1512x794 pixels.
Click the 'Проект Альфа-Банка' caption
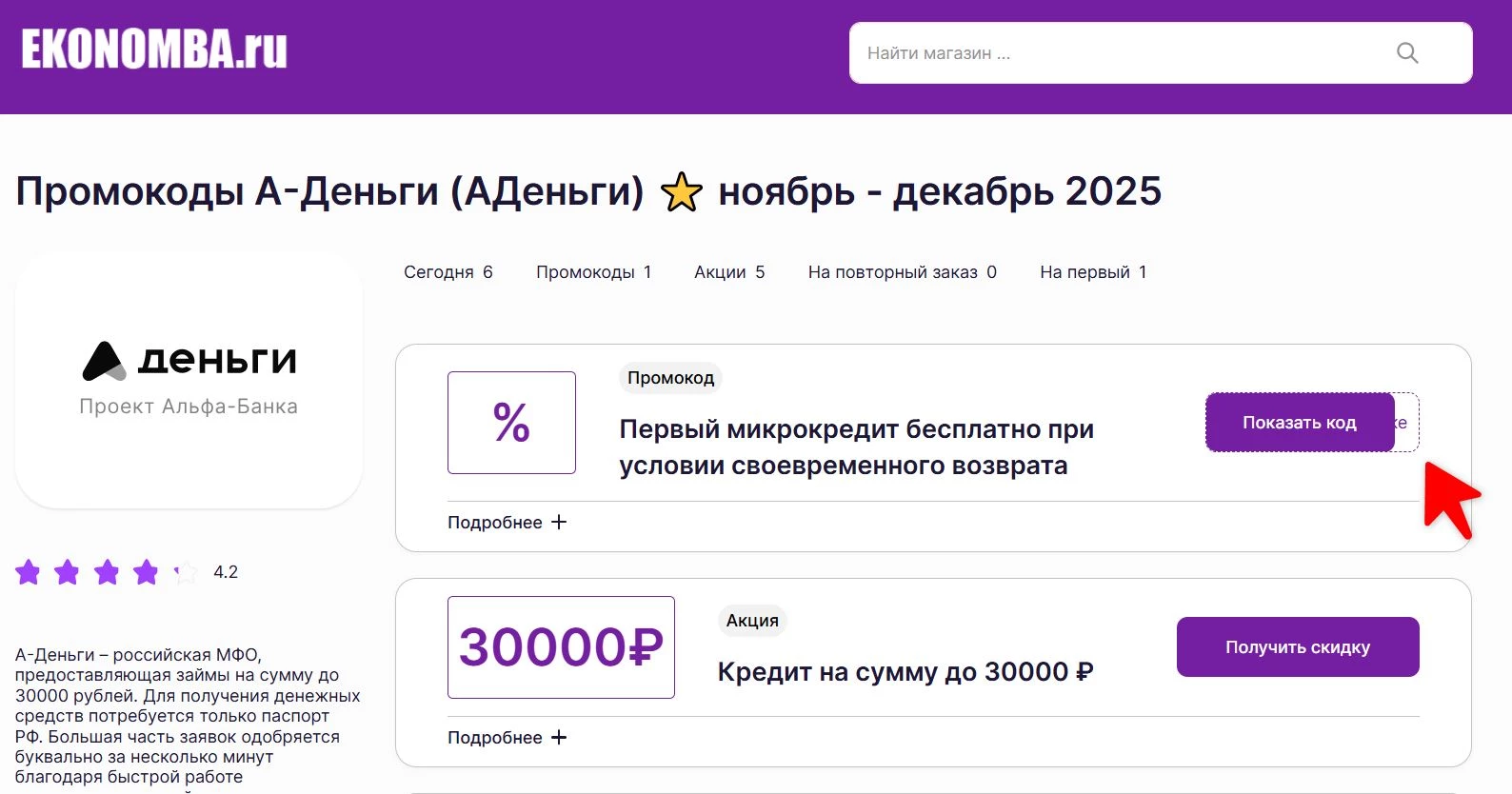tap(189, 407)
